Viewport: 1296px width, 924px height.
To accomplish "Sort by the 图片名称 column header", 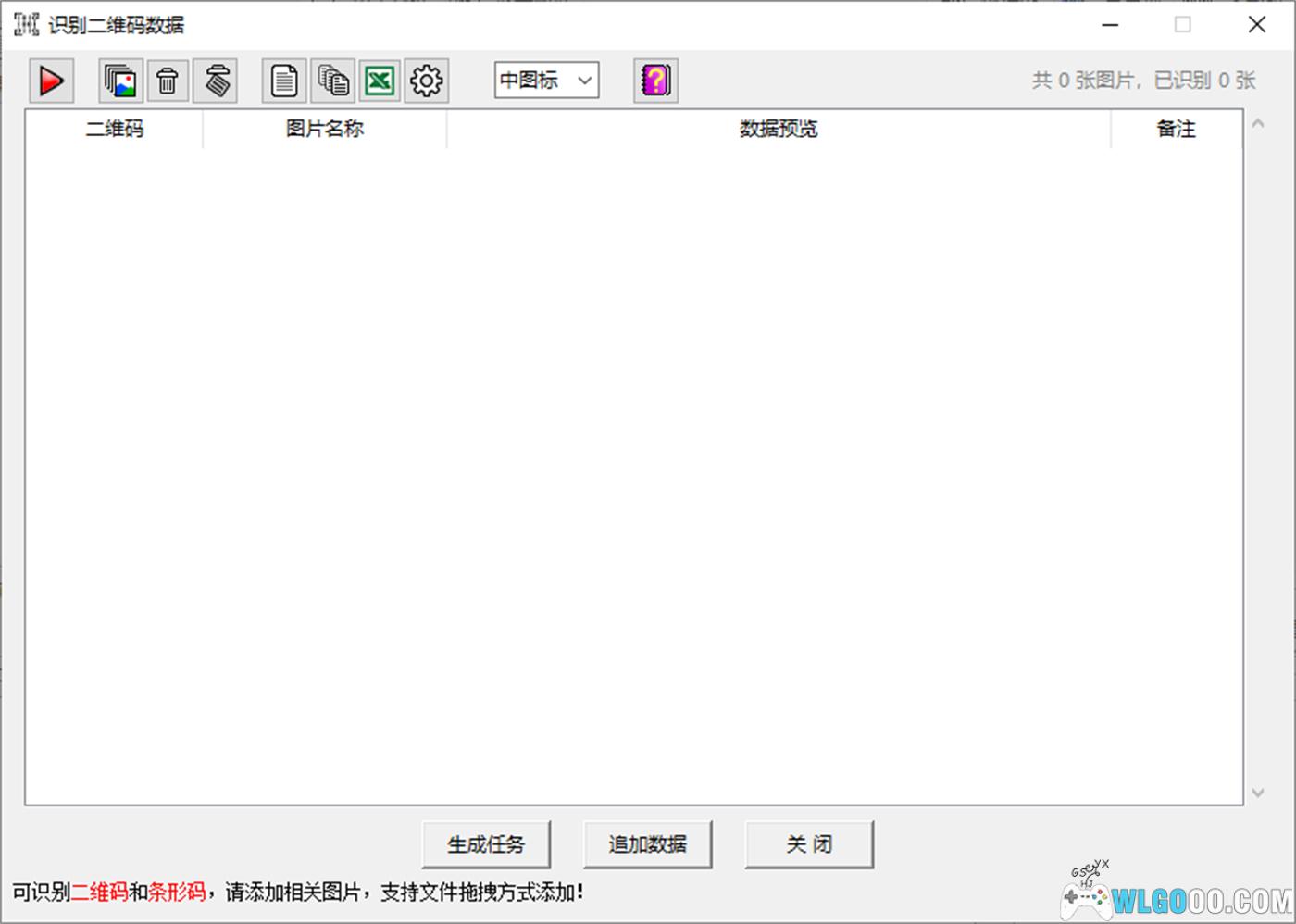I will 324,130.
